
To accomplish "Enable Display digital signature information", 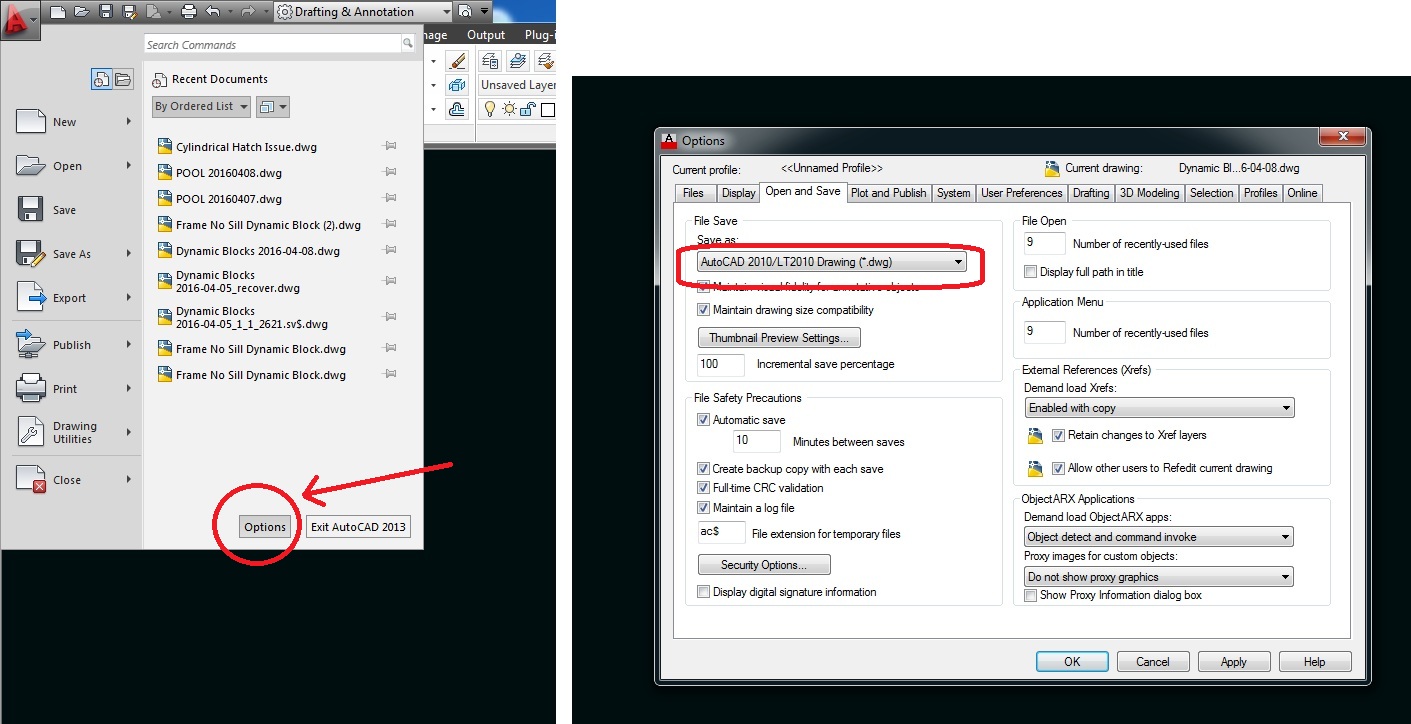I will (x=703, y=592).
